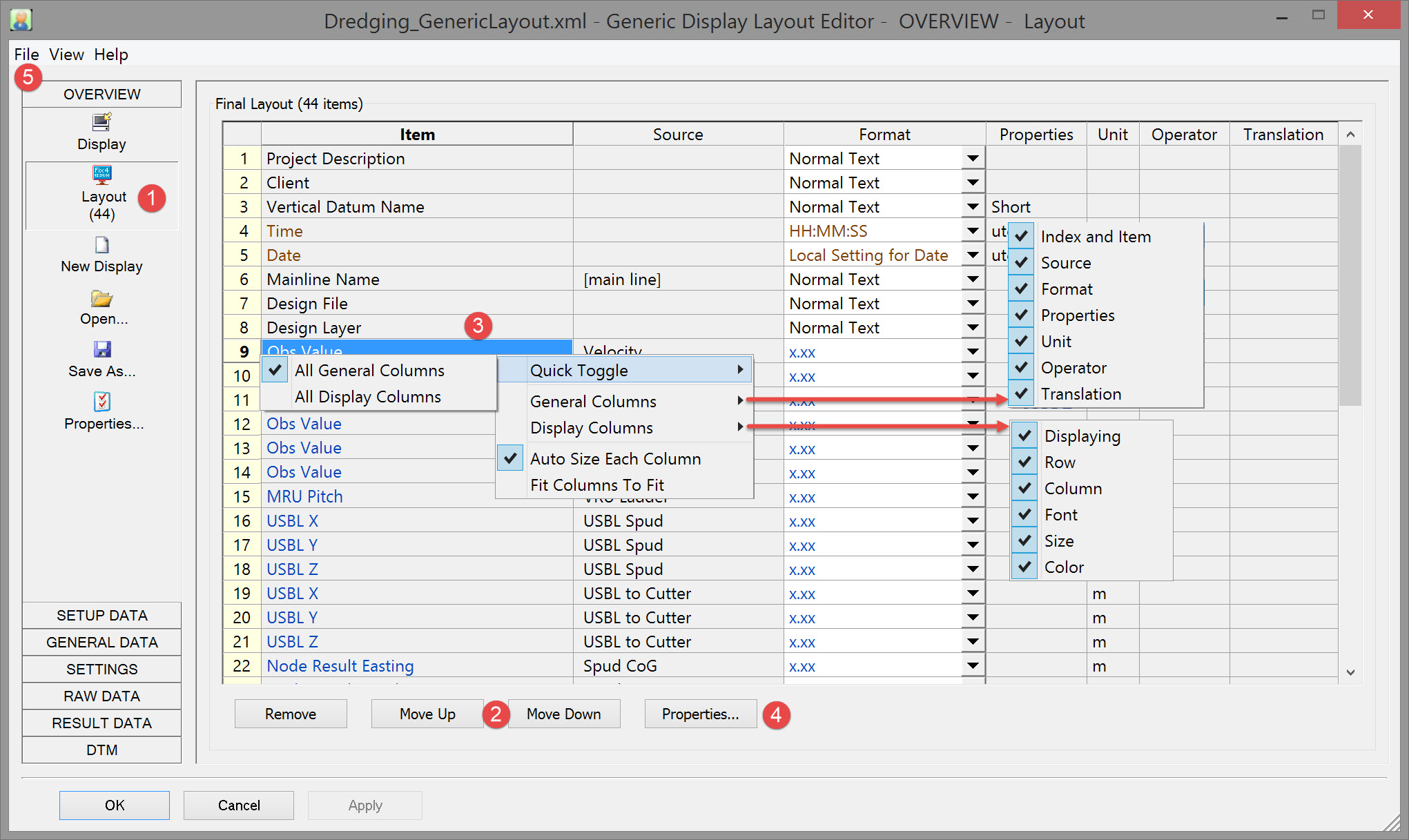Open a display via the Open... folder icon

pos(101,298)
